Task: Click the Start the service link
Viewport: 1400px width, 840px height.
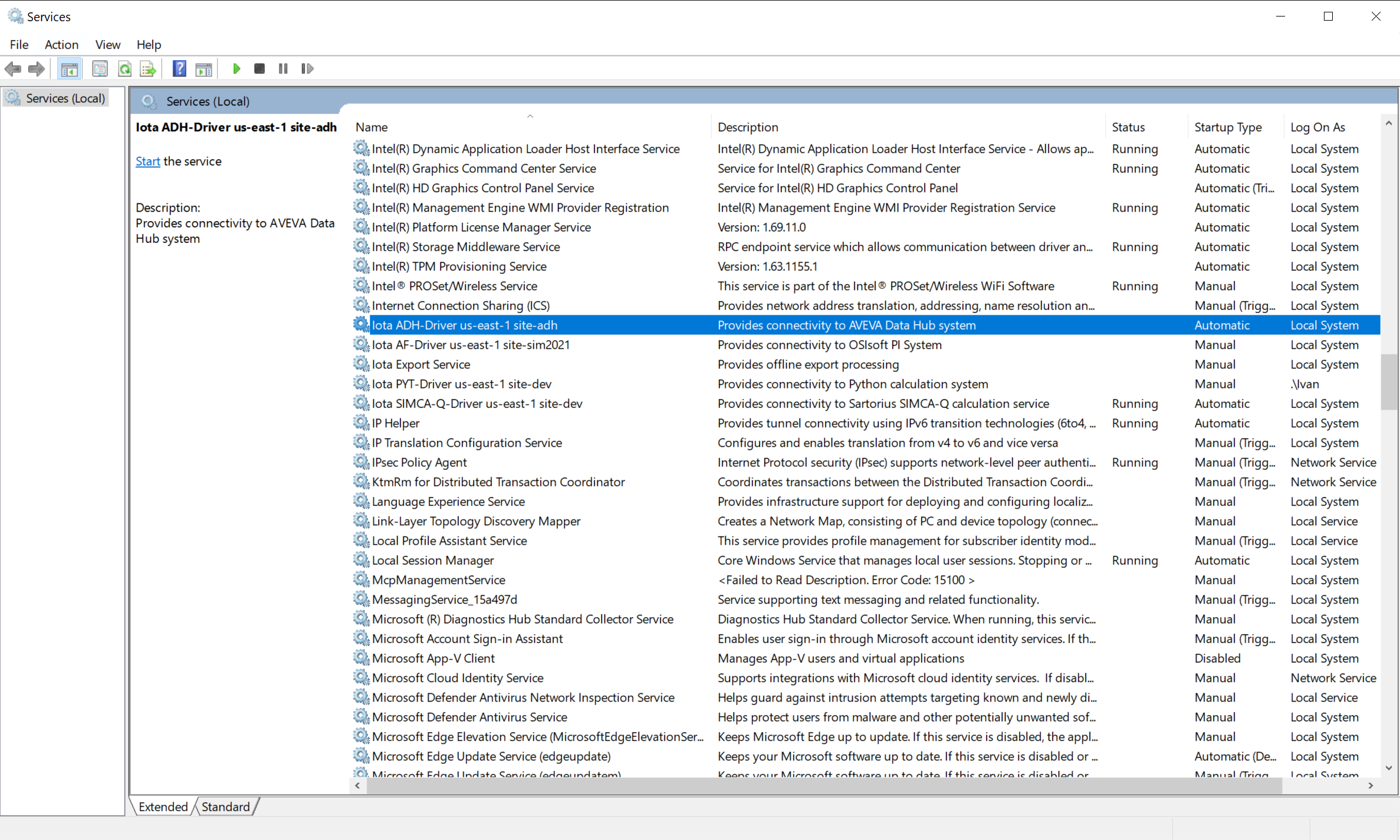Action: [x=147, y=161]
